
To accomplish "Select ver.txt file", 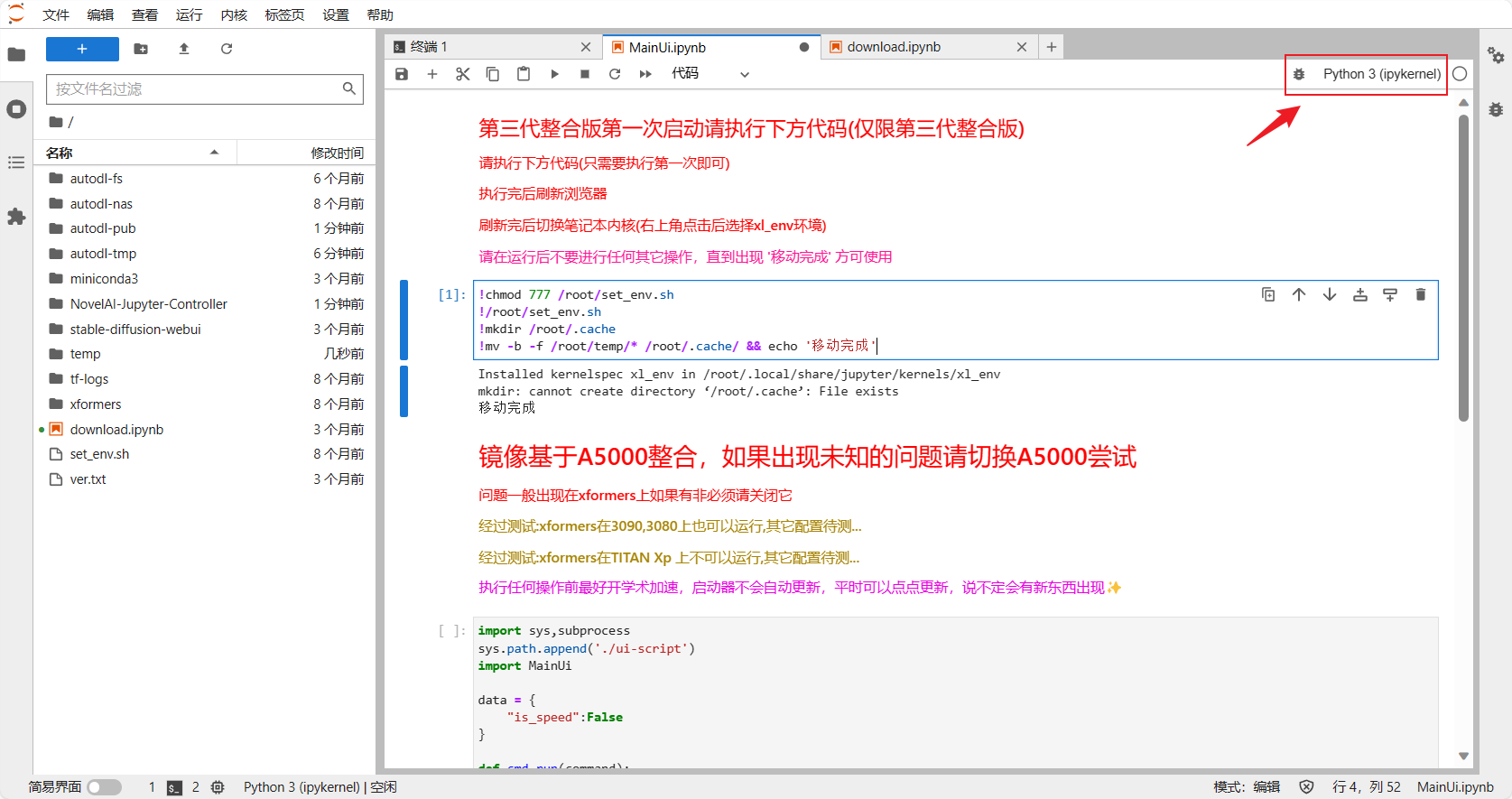I will click(205, 479).
